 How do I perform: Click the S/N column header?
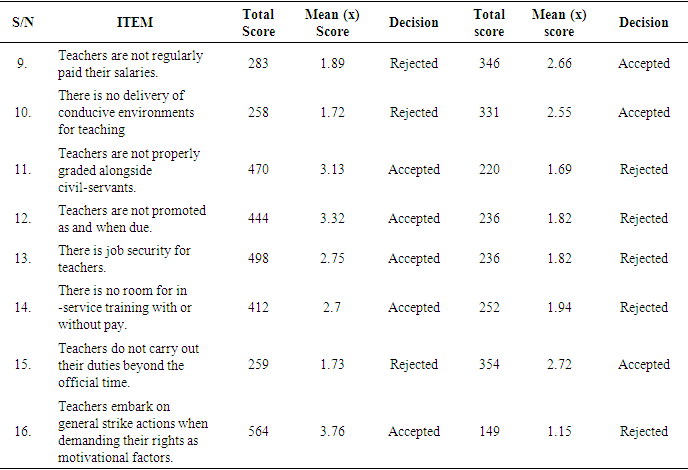pos(24,22)
